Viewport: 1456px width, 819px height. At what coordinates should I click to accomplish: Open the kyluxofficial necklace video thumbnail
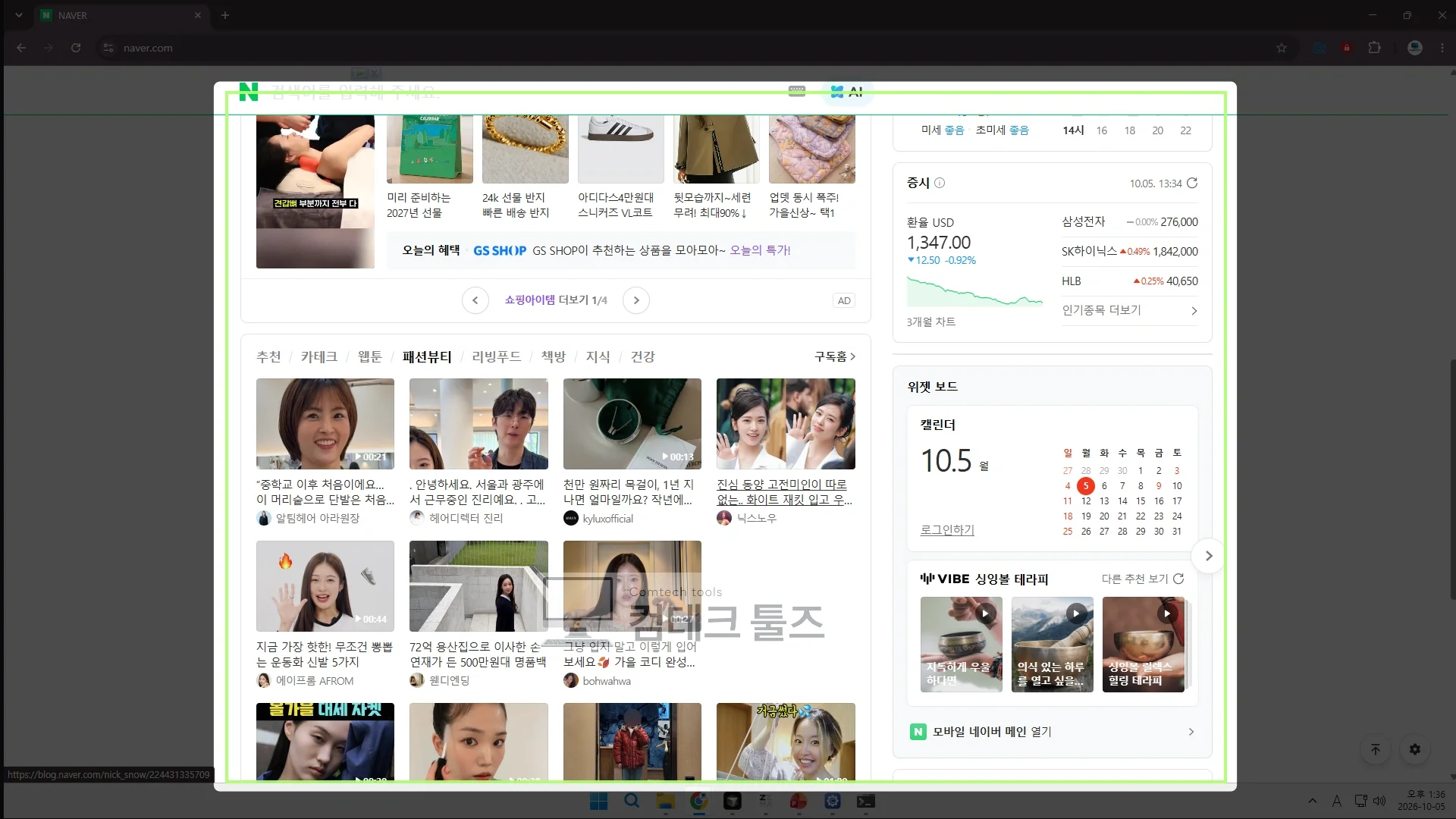[632, 424]
